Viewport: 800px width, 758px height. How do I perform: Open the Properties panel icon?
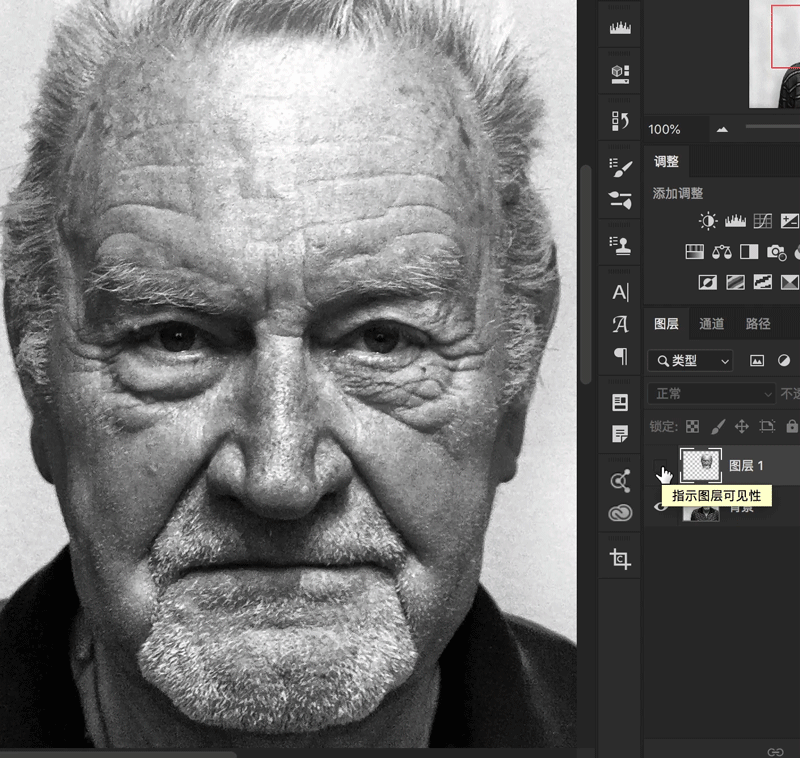[620, 402]
